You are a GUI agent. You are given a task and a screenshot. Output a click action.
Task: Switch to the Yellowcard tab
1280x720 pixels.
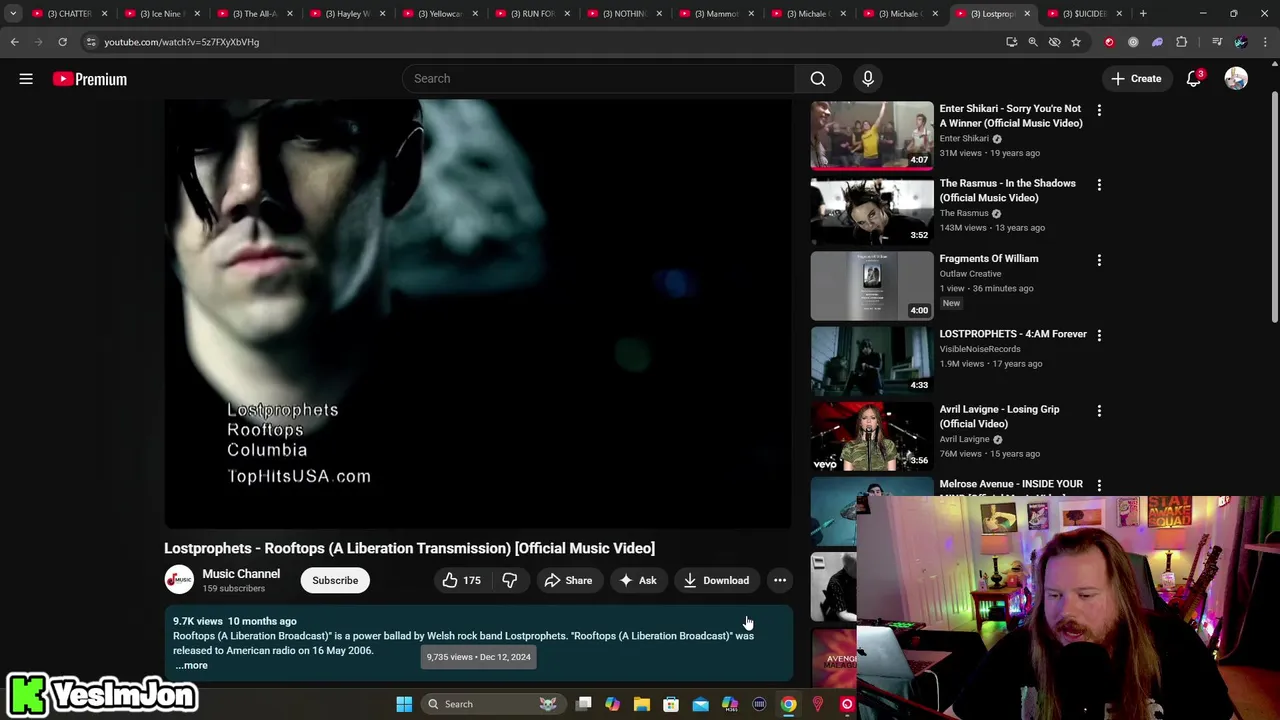point(440,13)
